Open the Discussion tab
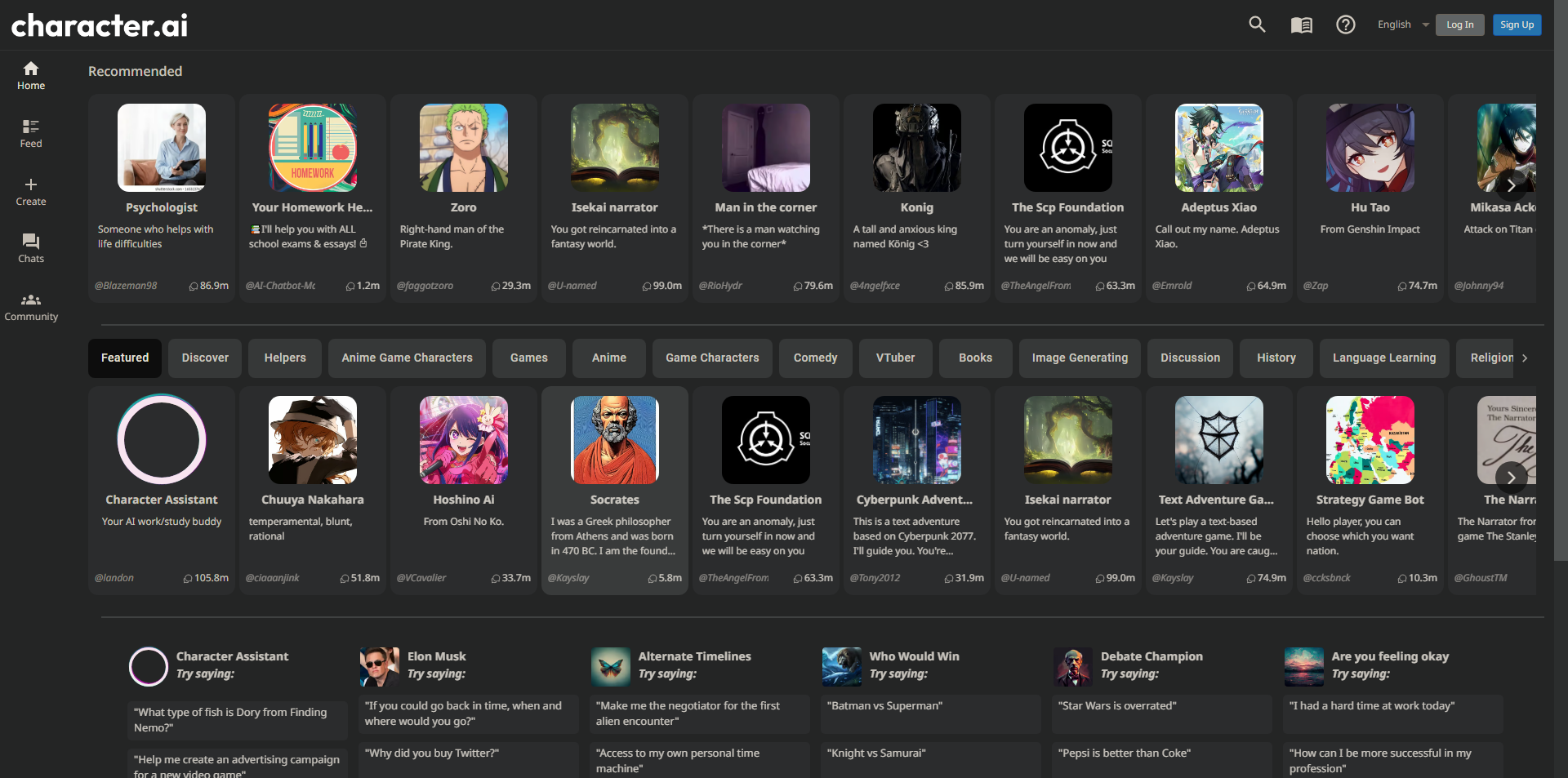 point(1191,358)
